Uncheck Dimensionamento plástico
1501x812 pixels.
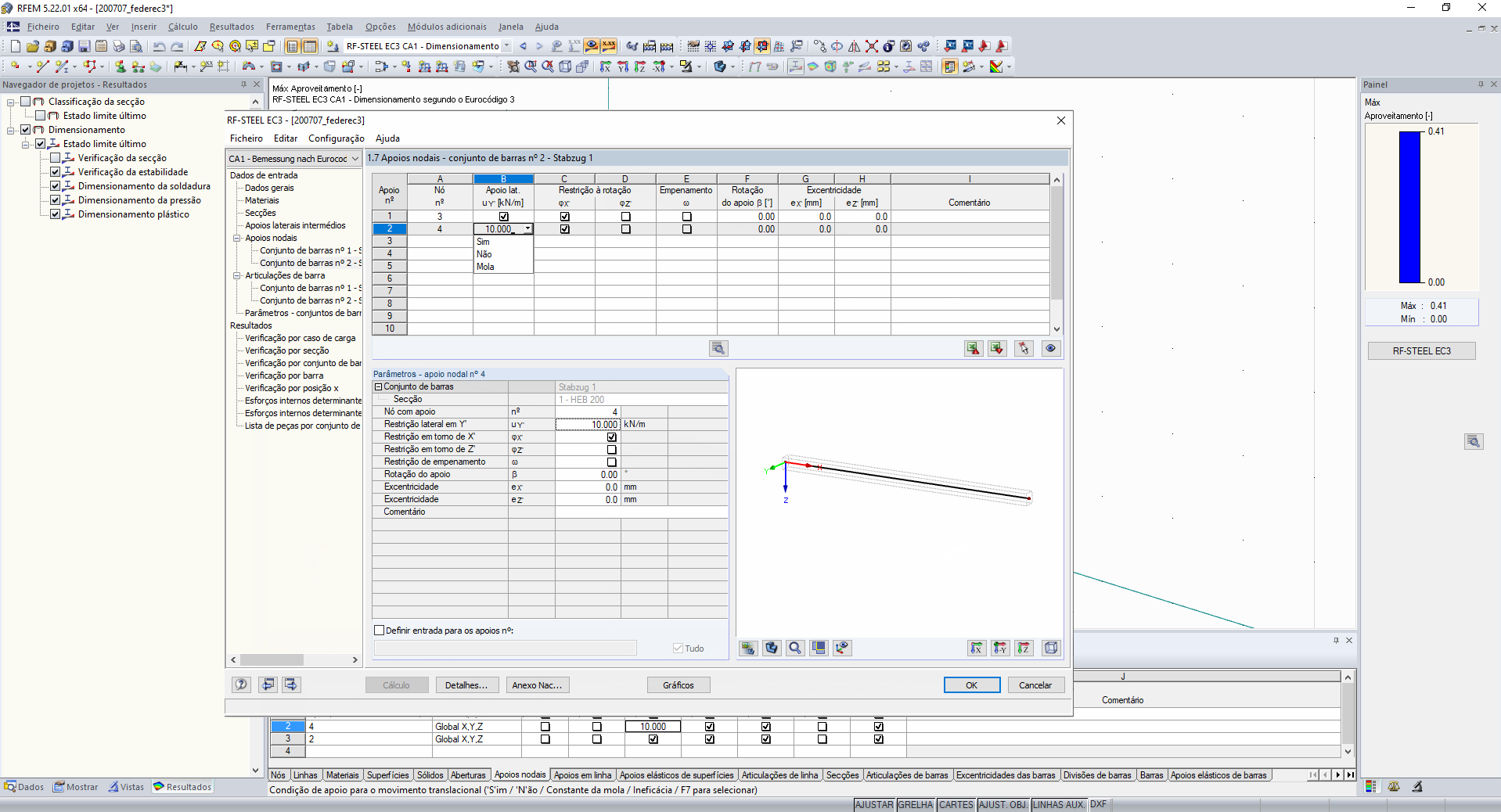pos(56,214)
